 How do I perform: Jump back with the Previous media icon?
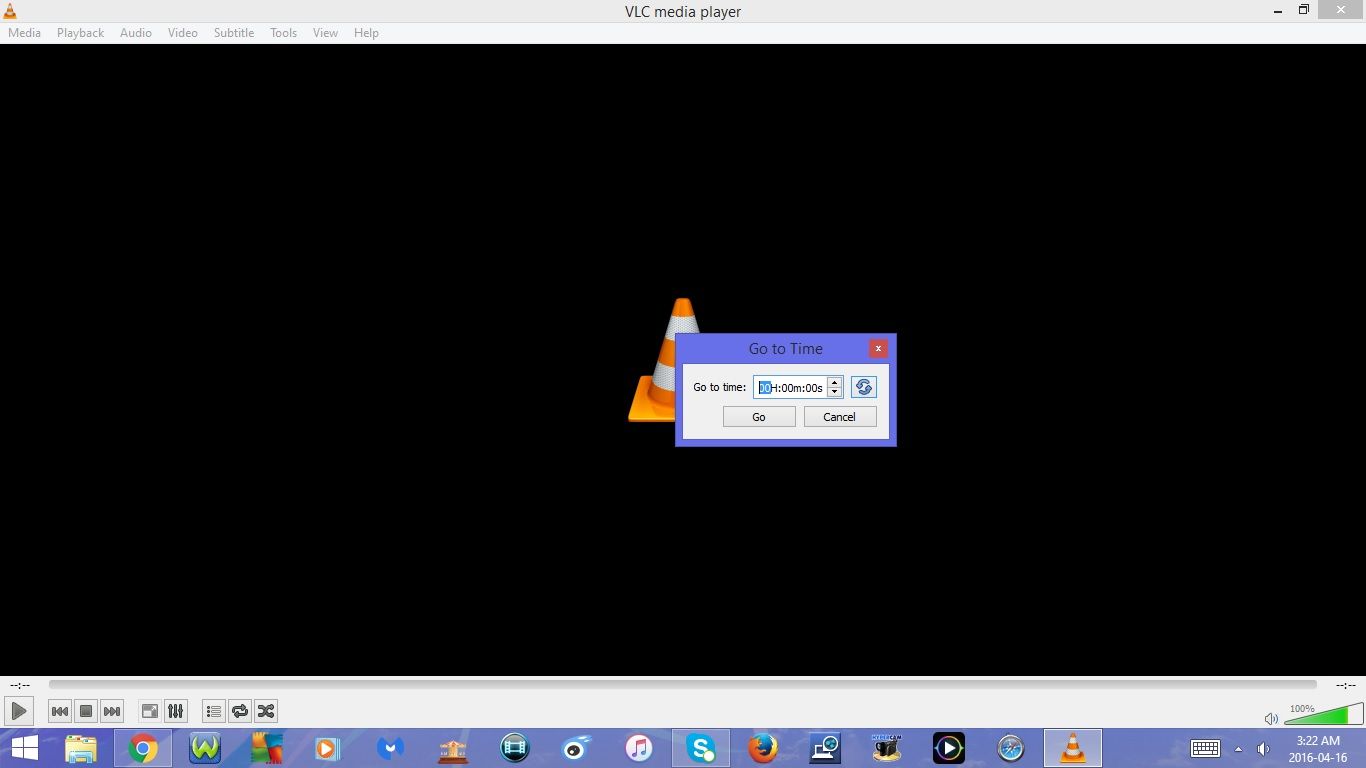[x=60, y=711]
